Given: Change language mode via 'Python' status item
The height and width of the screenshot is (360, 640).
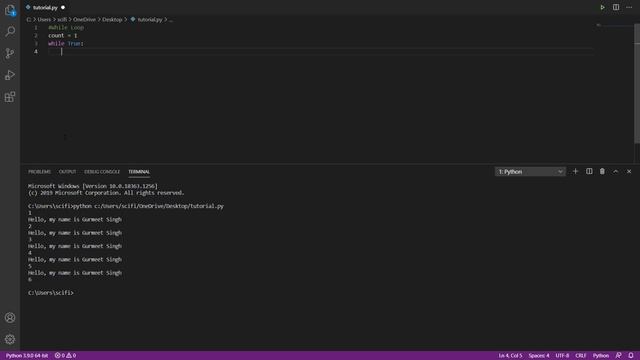Looking at the screenshot, I should click(x=600, y=356).
